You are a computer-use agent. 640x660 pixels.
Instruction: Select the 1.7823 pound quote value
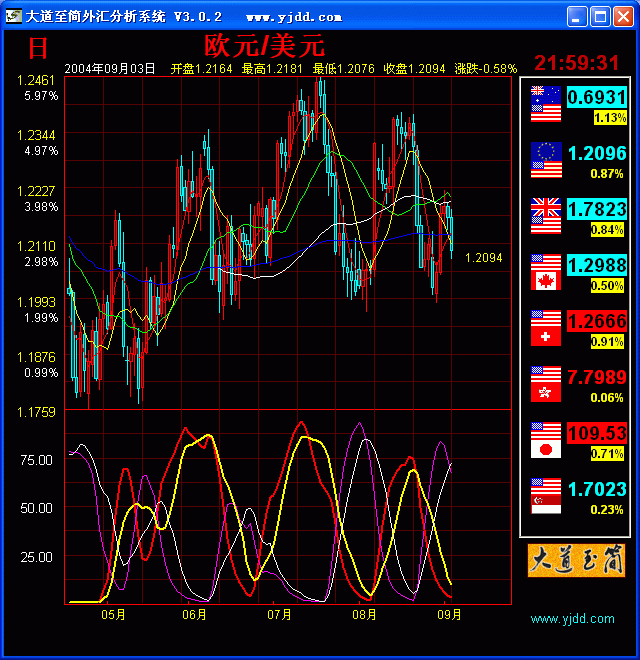(x=597, y=209)
